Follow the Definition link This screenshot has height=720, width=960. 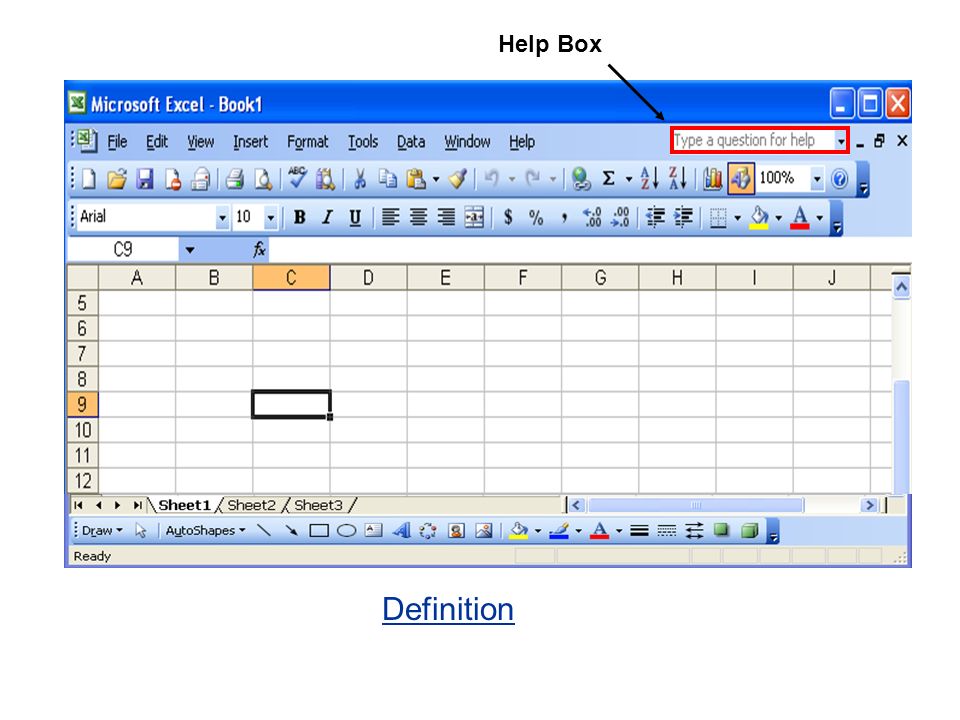(448, 609)
